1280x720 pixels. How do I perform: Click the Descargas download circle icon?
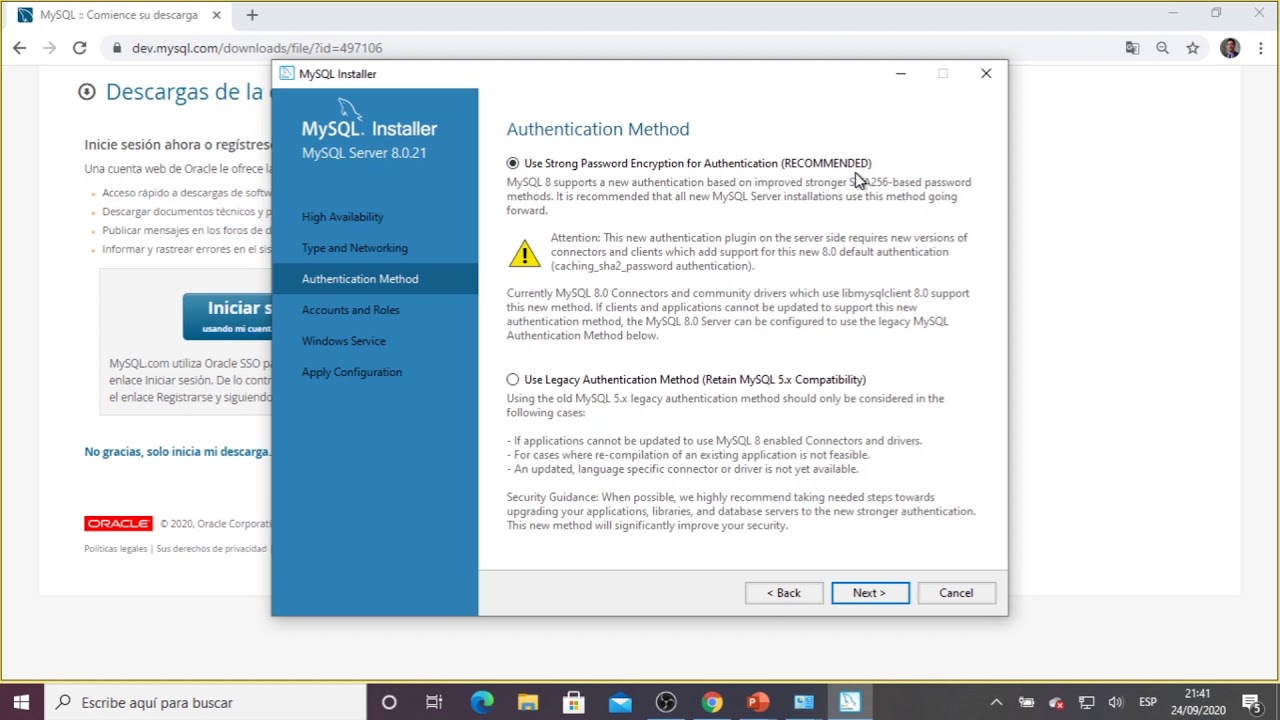point(87,92)
